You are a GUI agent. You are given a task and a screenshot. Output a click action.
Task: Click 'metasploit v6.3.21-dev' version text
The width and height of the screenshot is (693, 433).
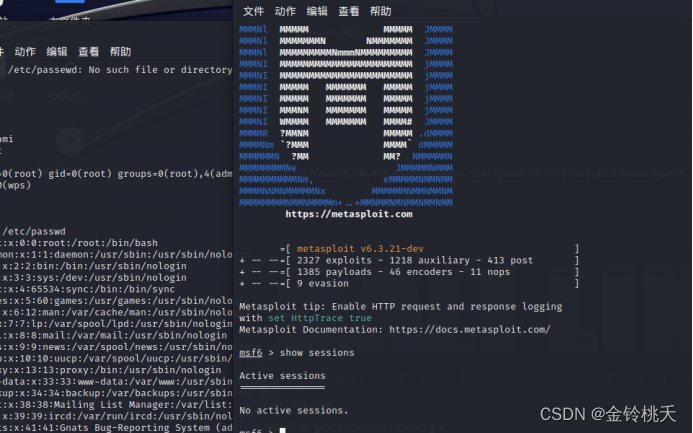360,249
